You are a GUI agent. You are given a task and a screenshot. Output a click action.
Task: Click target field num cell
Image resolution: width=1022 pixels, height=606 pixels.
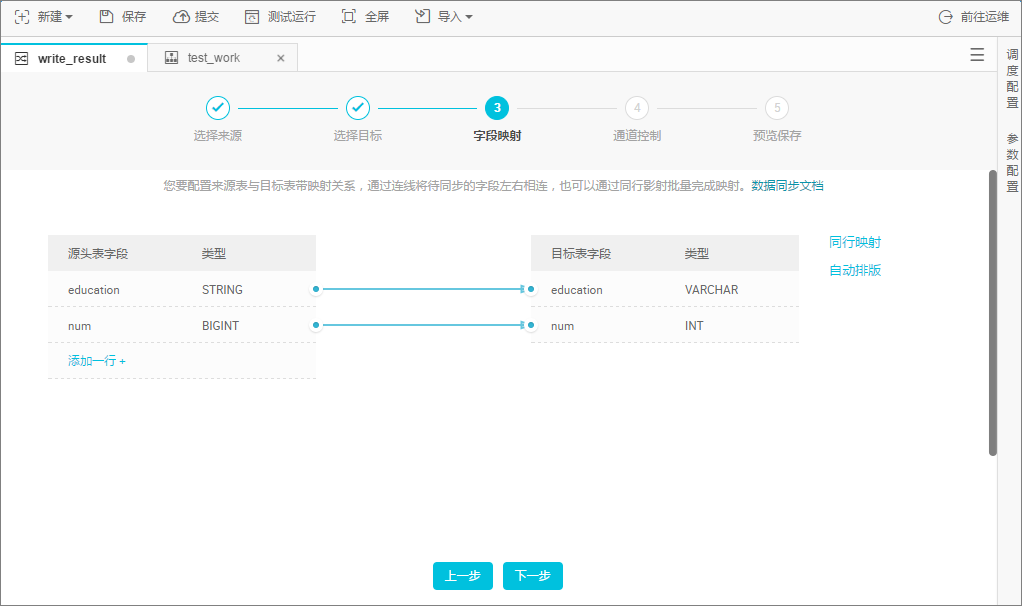coord(562,326)
